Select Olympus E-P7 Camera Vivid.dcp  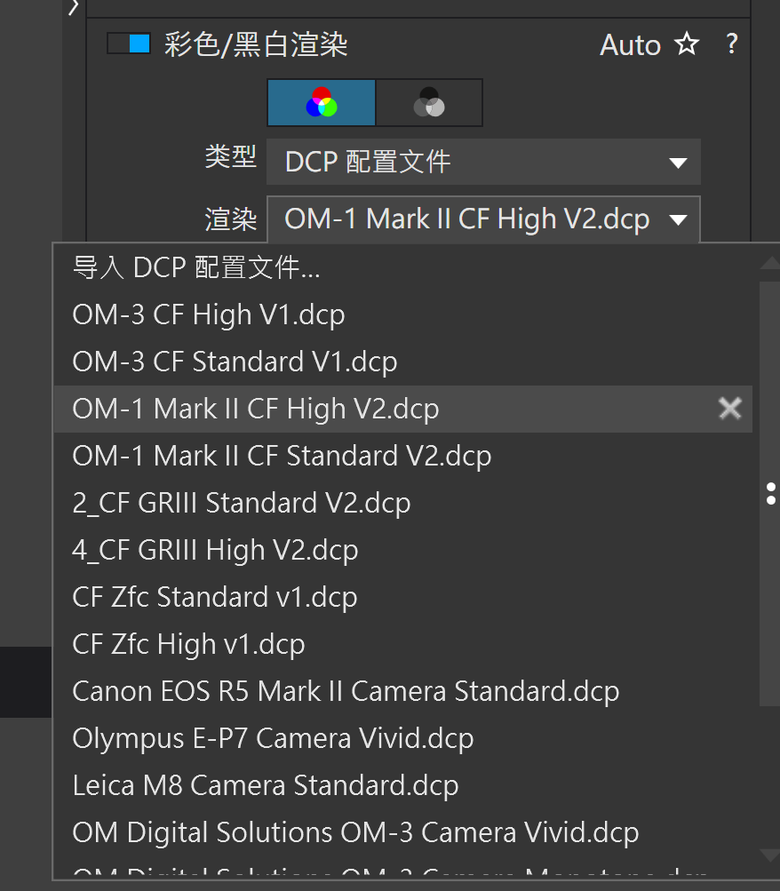point(403,739)
